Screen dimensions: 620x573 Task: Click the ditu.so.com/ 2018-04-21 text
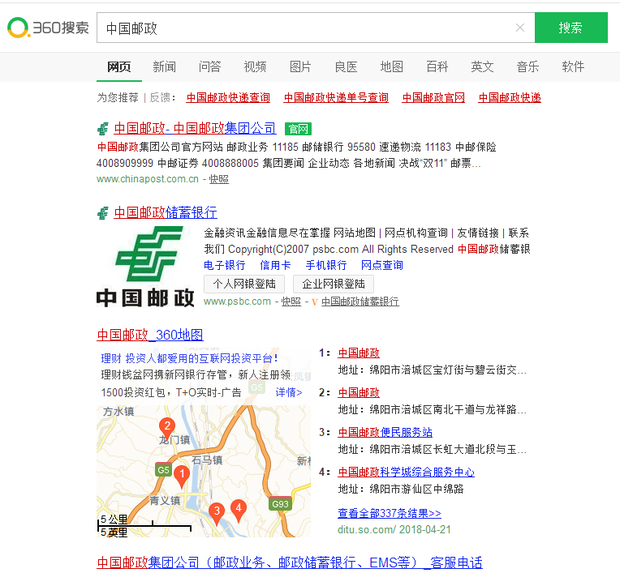pos(394,530)
